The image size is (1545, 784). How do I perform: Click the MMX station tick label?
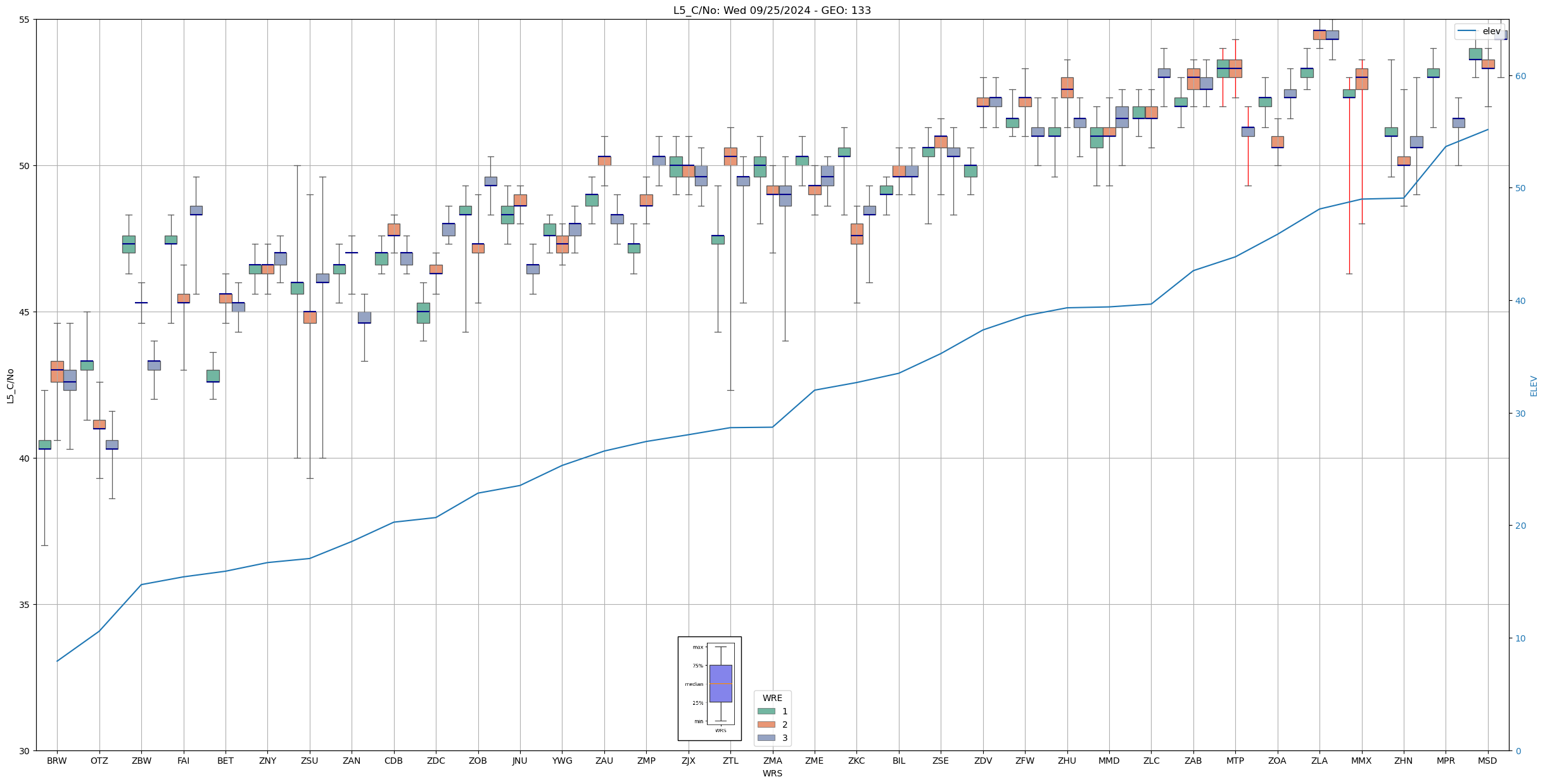pyautogui.click(x=1361, y=761)
